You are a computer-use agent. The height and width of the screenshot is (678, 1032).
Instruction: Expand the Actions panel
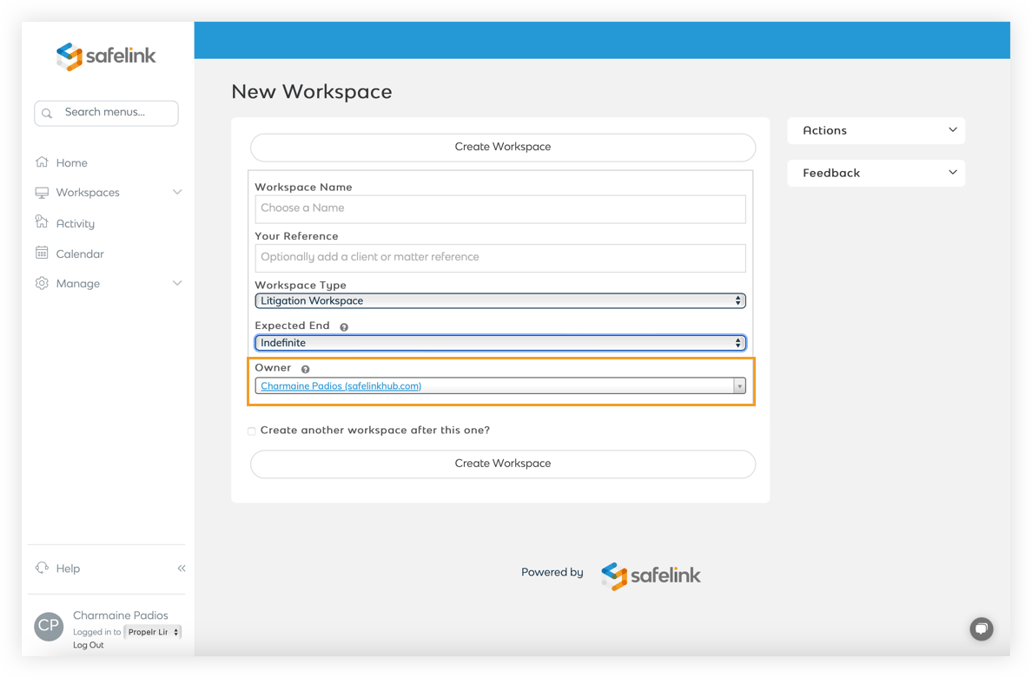[x=876, y=130]
